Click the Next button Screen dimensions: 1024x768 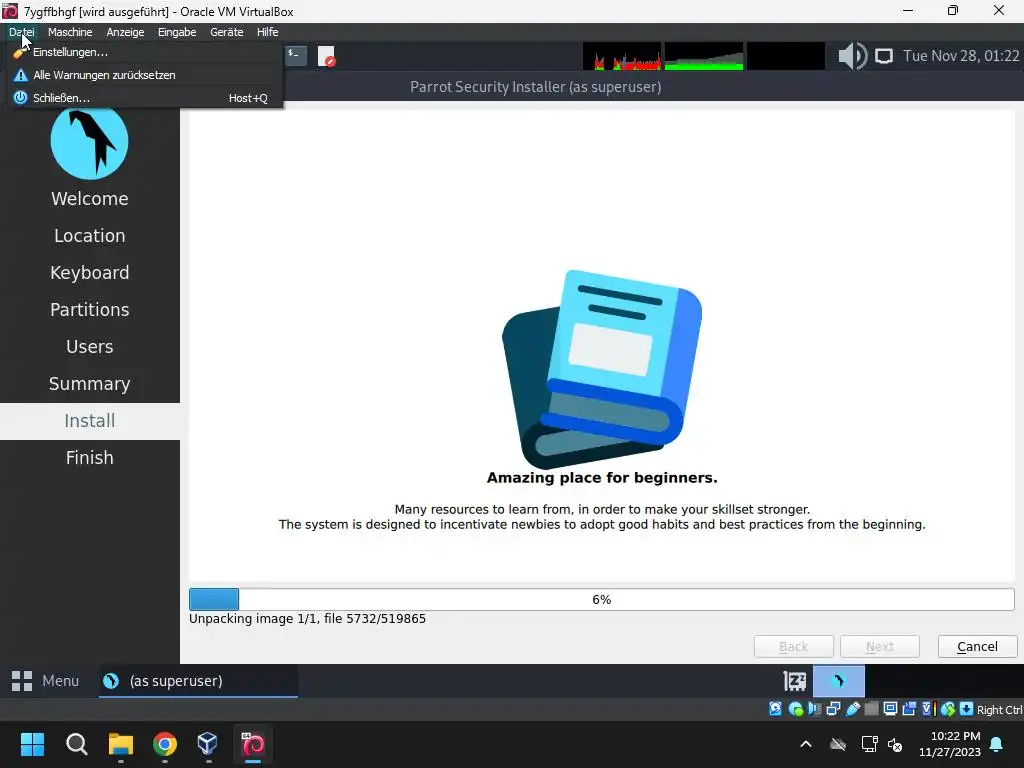(880, 647)
